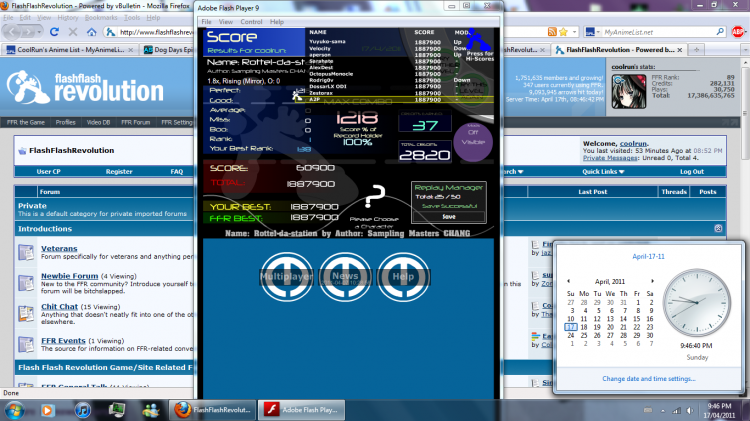
Task: Open Quick Links dropdown
Action: tap(603, 172)
